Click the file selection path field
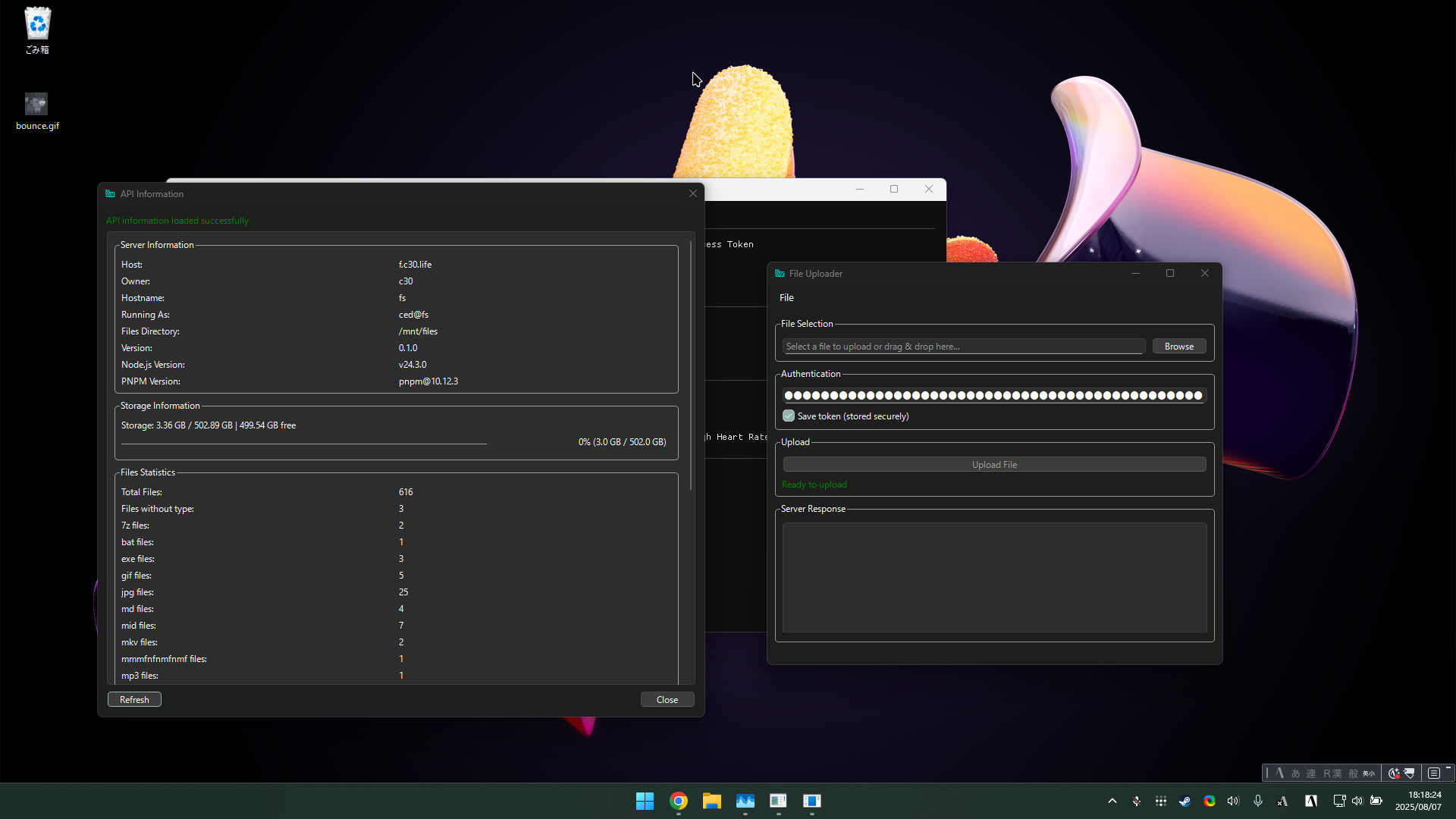 (963, 347)
